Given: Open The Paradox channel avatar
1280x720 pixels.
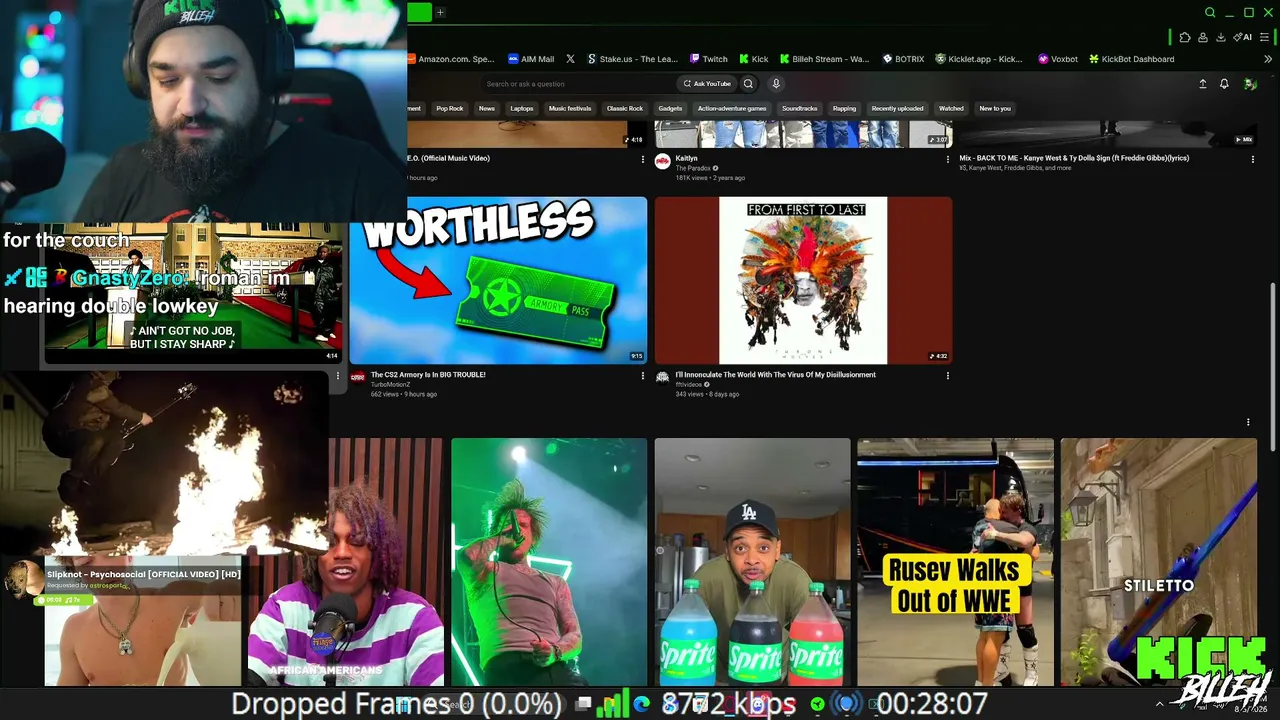Looking at the screenshot, I should click(x=662, y=161).
